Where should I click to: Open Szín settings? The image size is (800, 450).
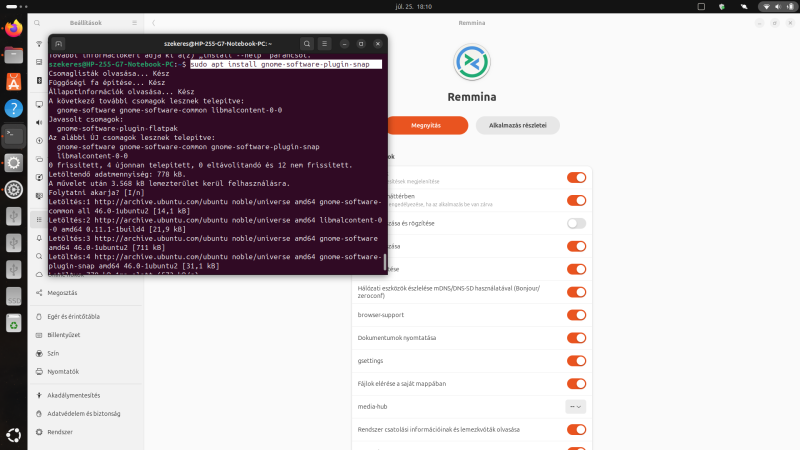(86, 354)
